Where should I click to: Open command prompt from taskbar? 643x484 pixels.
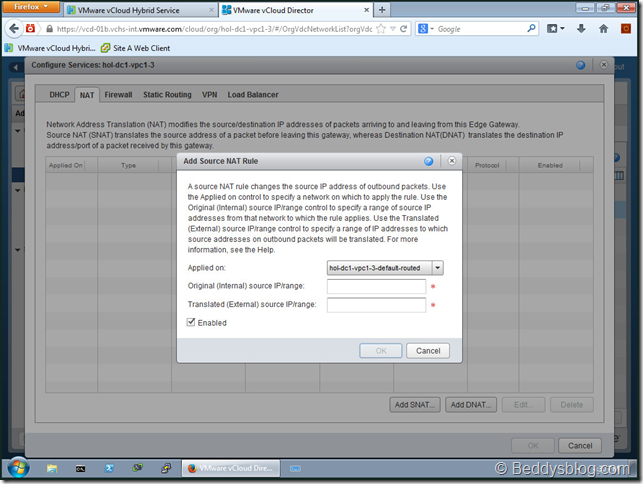coord(80,468)
